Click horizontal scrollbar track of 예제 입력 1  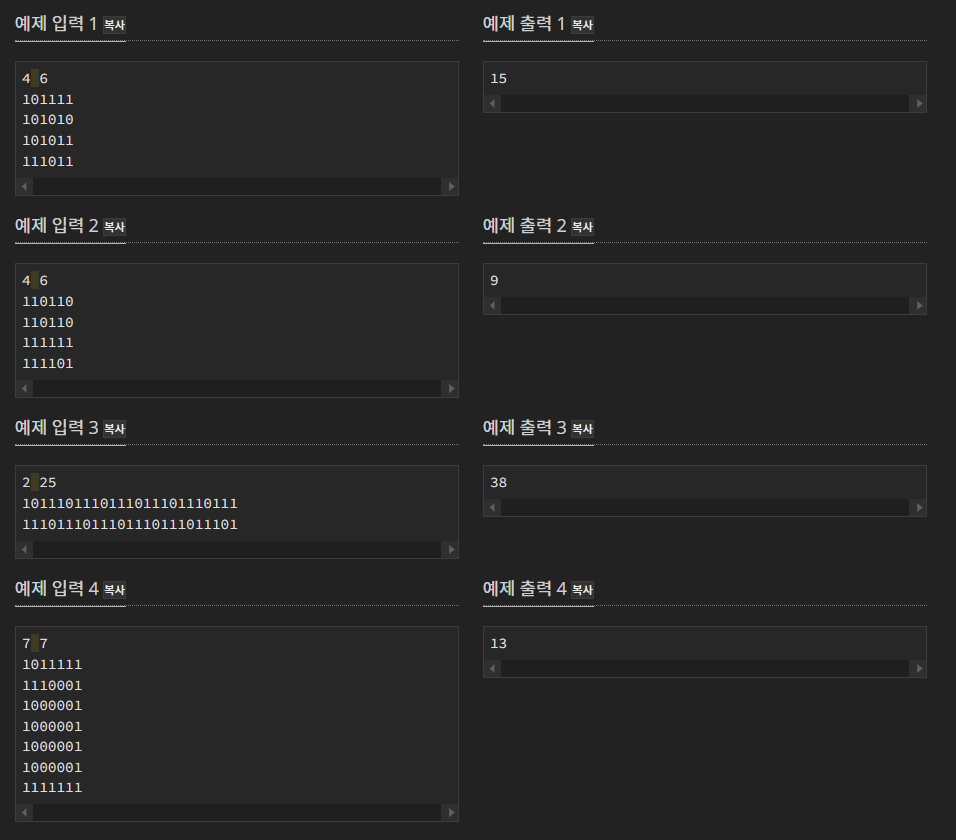tap(237, 187)
